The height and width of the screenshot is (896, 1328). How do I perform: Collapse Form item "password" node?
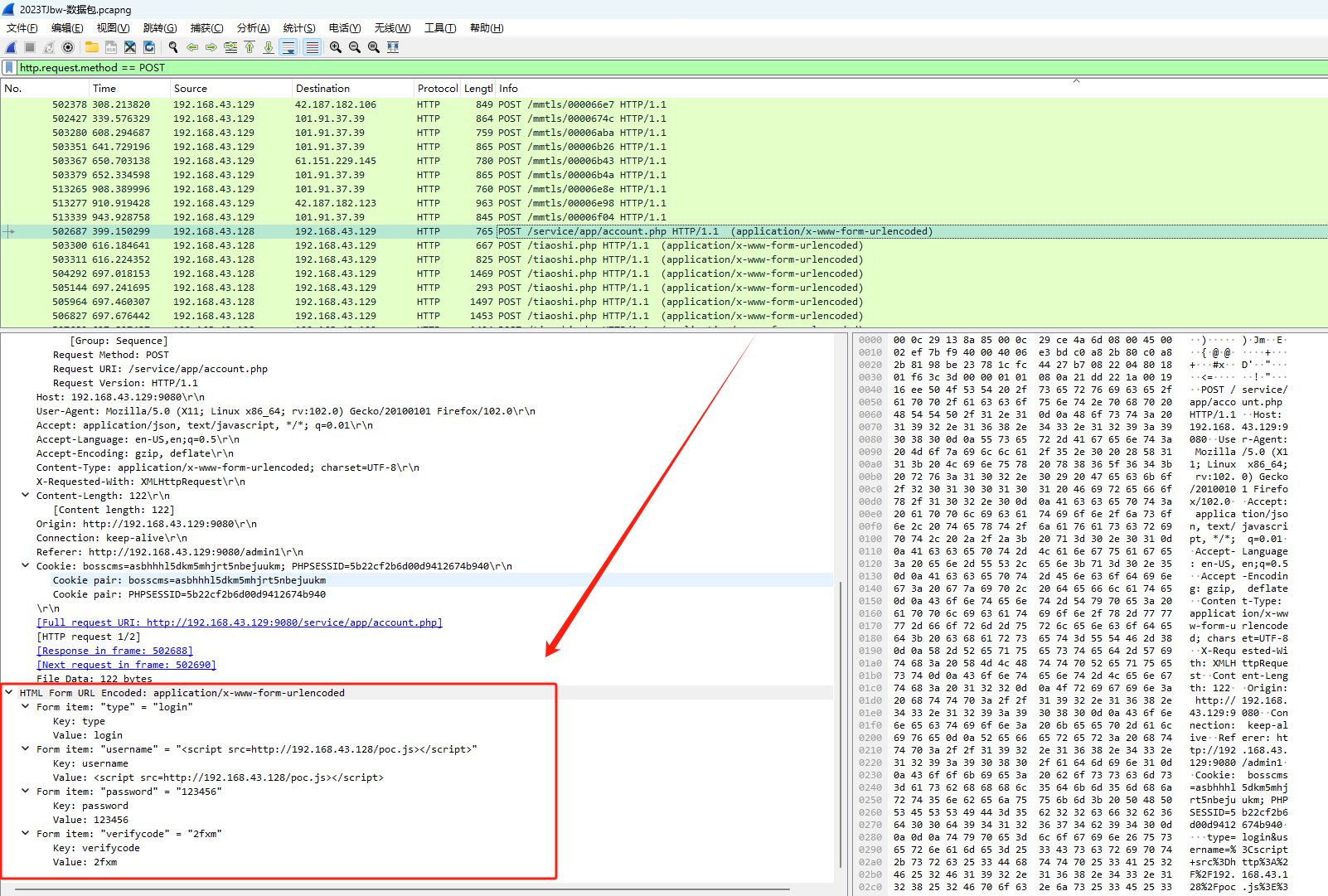tap(26, 792)
